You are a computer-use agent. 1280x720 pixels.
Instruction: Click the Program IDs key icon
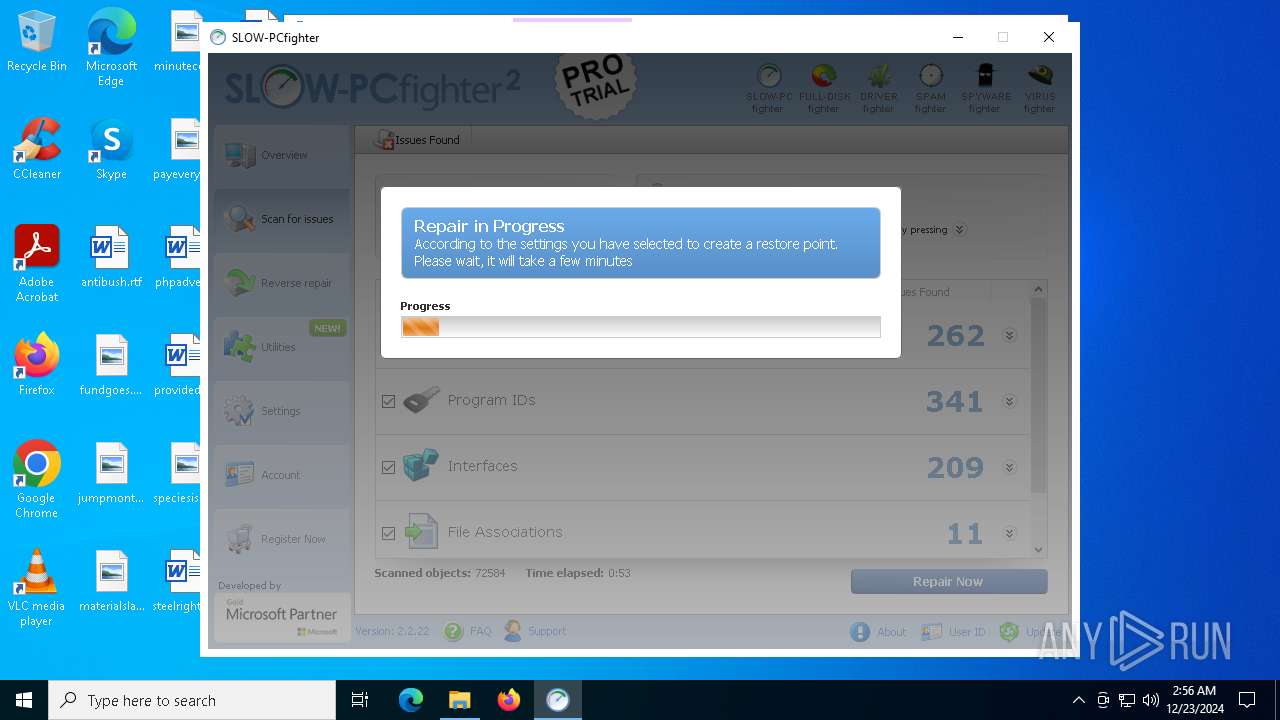(421, 400)
